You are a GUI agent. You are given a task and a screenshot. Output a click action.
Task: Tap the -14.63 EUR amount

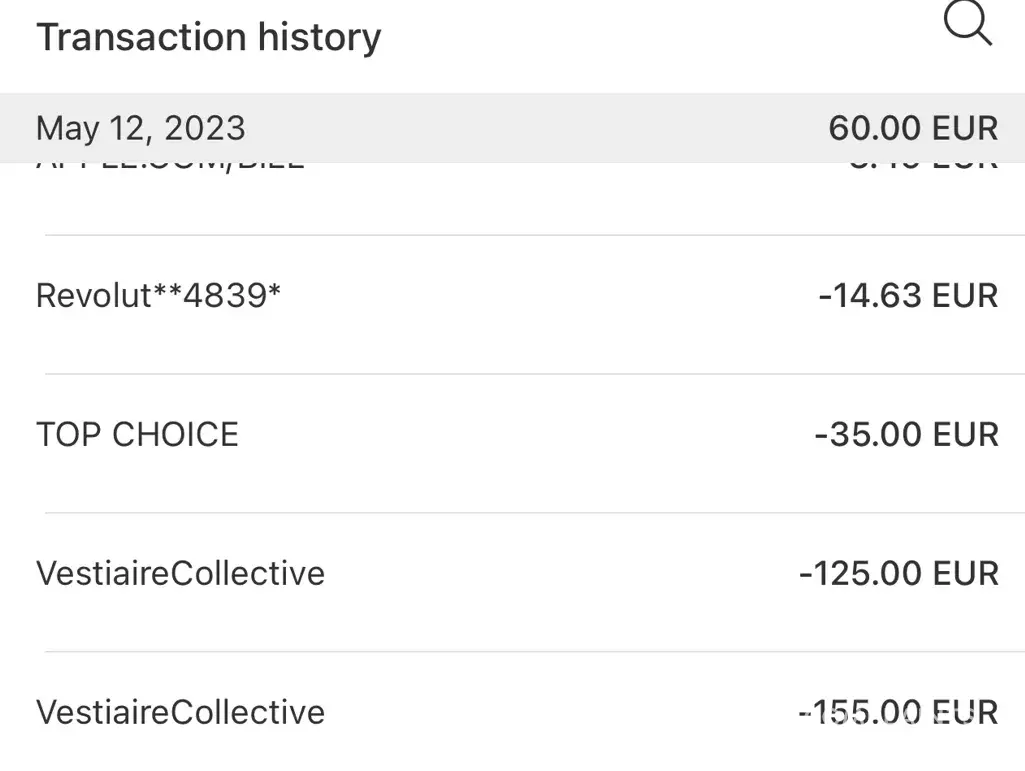coord(907,296)
